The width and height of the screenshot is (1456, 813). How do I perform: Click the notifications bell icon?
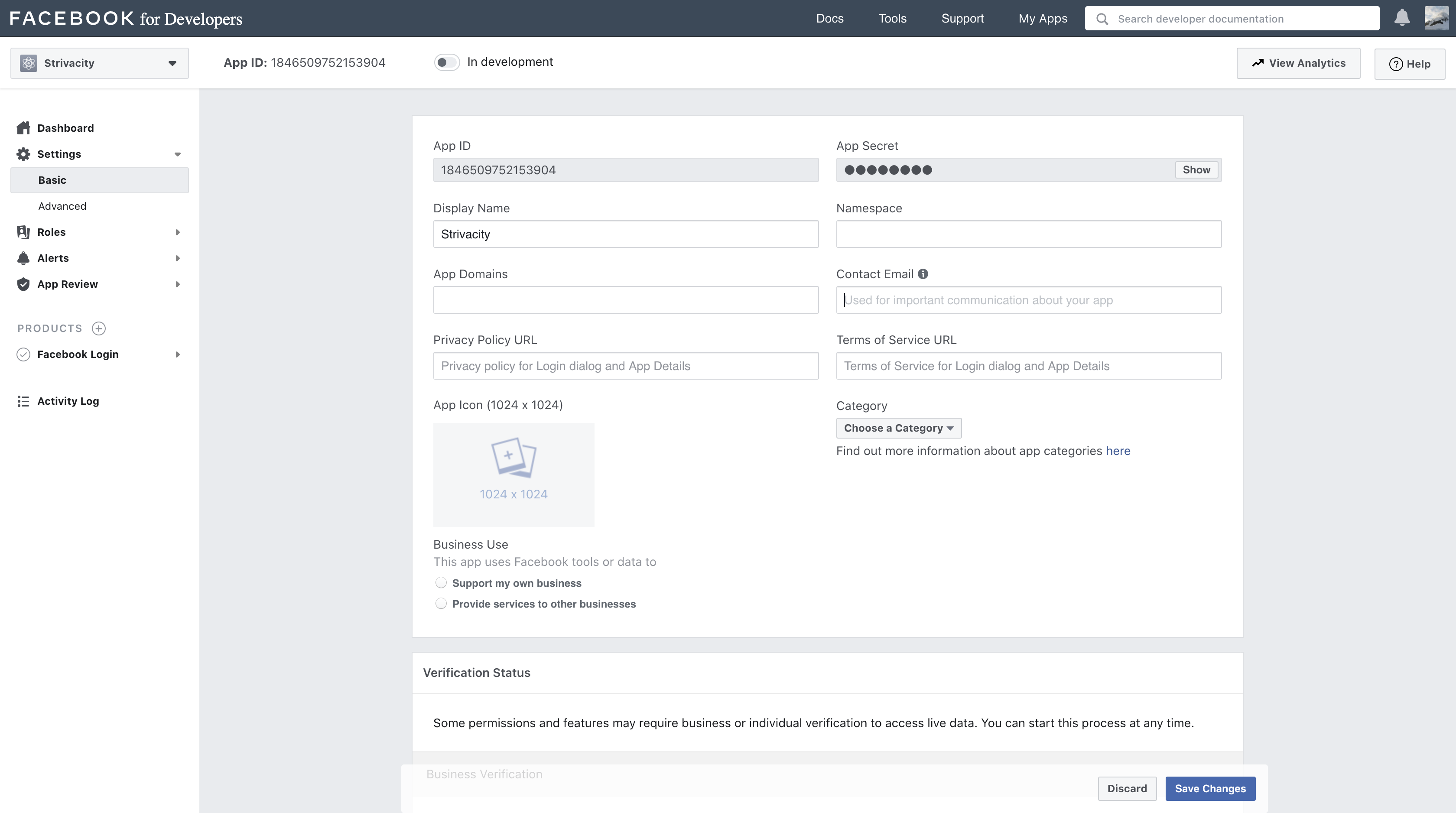[x=1402, y=18]
